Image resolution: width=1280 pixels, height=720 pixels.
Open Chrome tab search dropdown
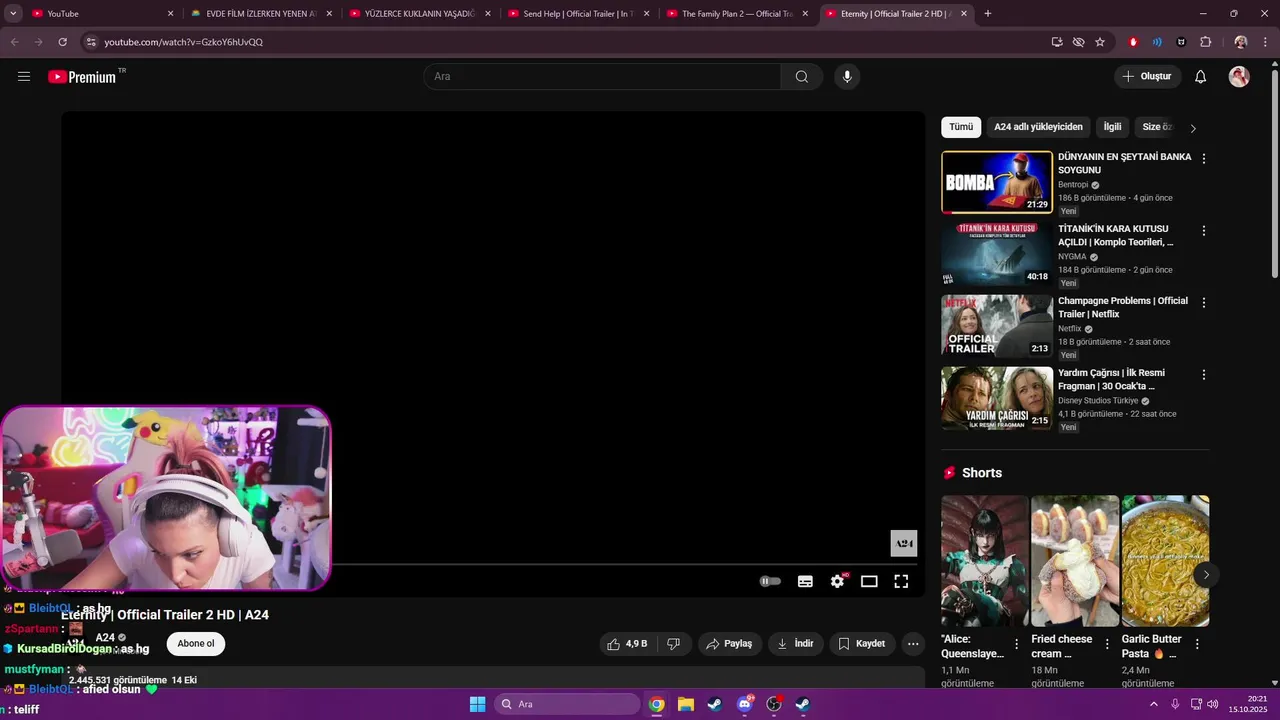pos(13,14)
